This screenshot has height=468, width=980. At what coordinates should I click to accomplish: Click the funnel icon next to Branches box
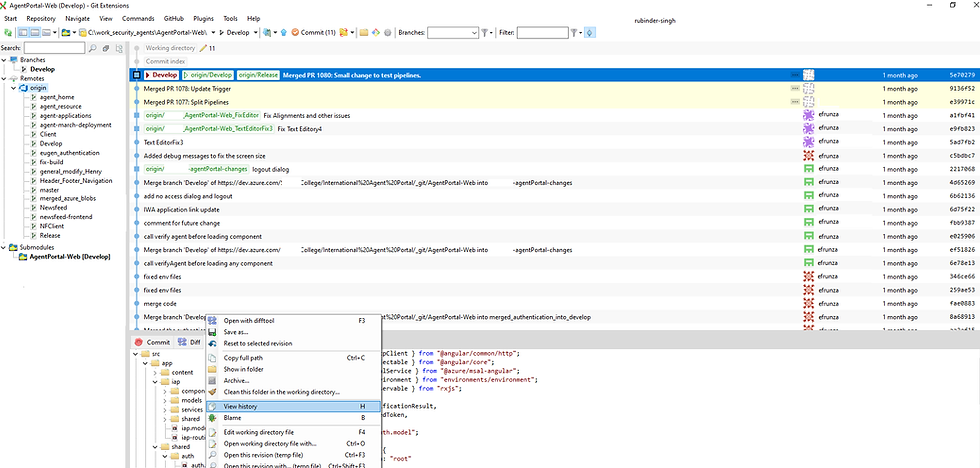[x=484, y=32]
